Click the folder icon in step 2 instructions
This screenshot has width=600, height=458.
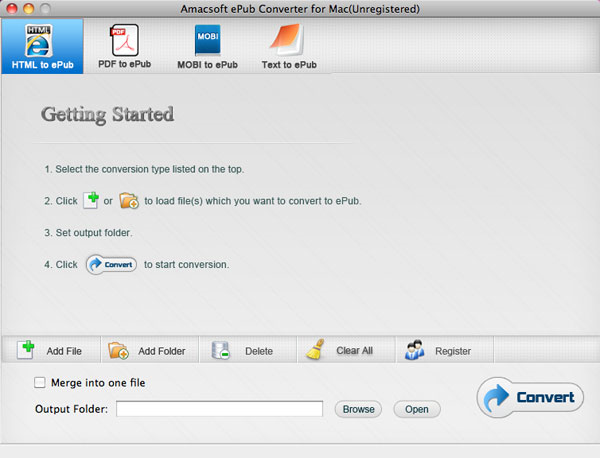[129, 200]
